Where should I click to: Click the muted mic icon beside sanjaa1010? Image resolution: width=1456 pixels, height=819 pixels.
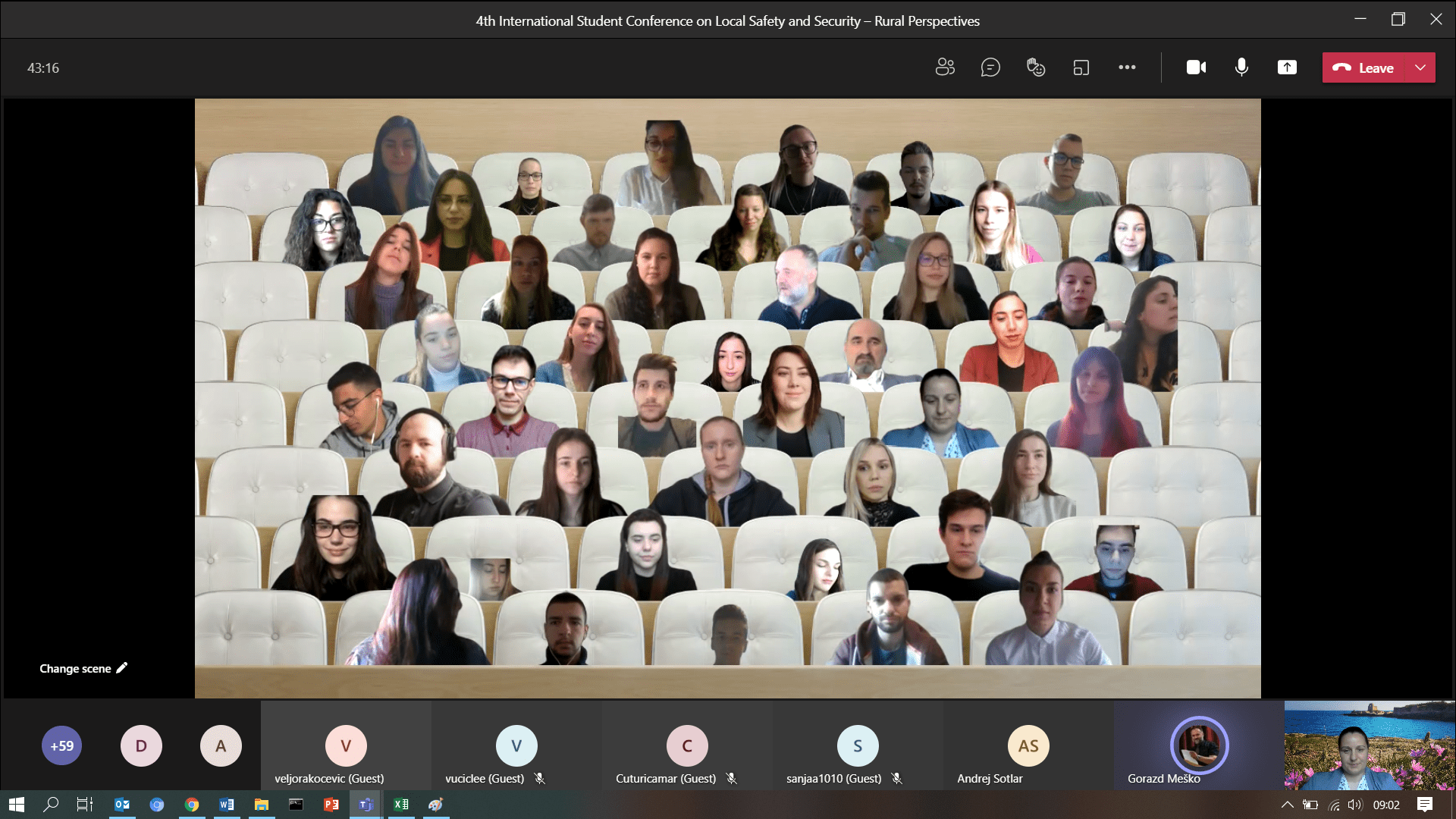tap(897, 778)
